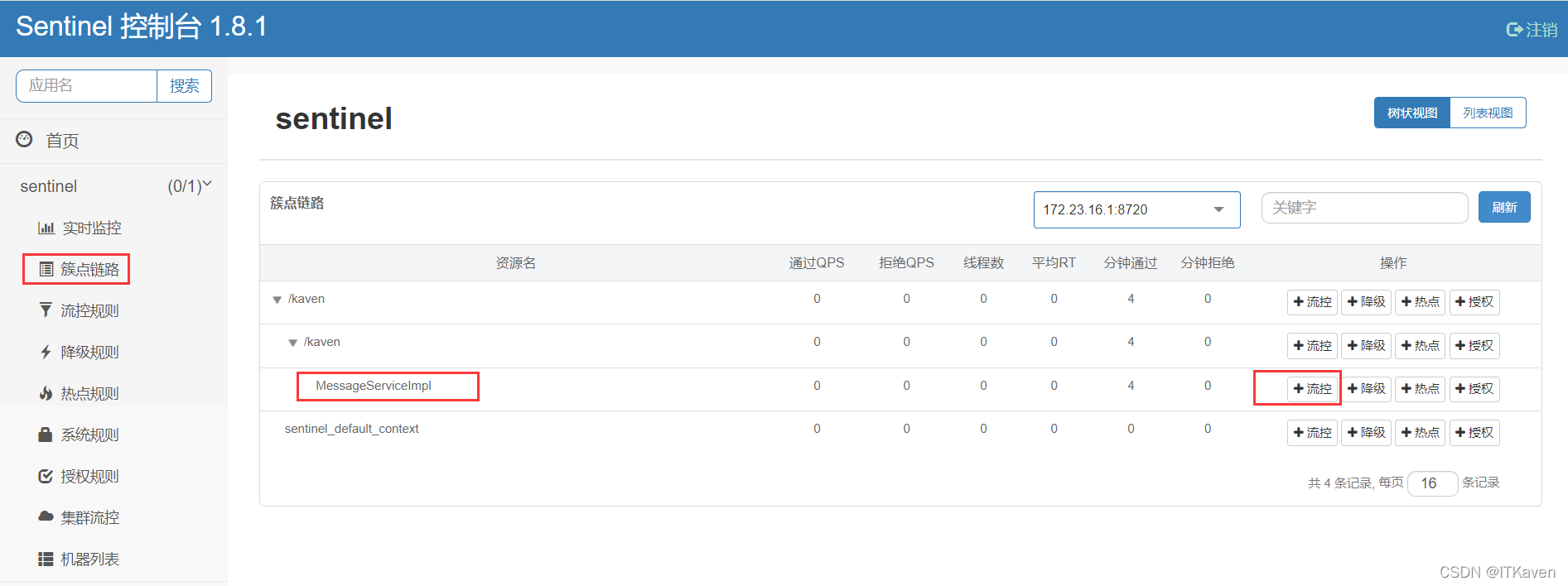
Task: Click the logout arrow icon next to 注销
Action: click(1514, 30)
